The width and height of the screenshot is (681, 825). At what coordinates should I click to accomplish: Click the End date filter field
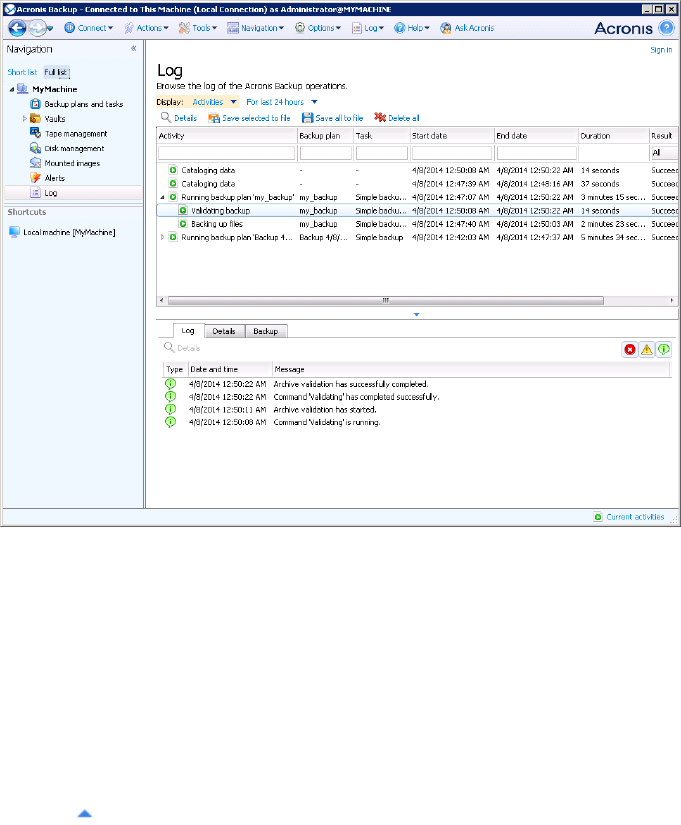tap(537, 153)
